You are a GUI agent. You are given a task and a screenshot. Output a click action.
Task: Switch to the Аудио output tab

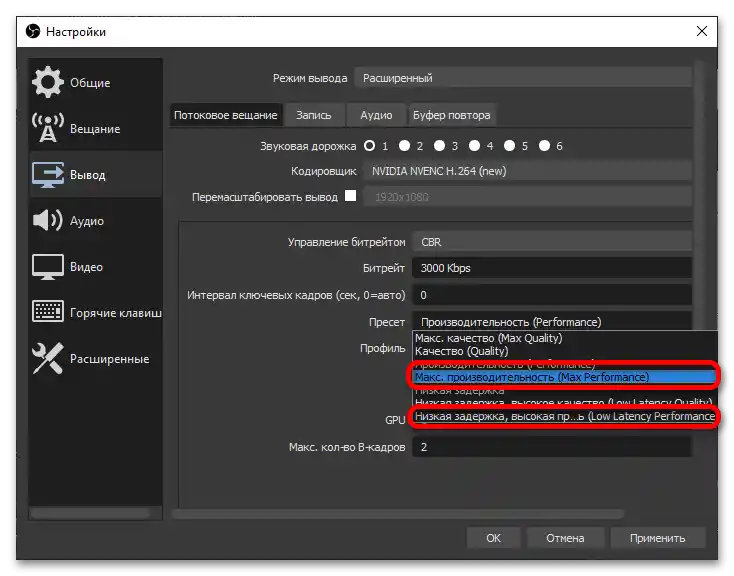pyautogui.click(x=376, y=115)
